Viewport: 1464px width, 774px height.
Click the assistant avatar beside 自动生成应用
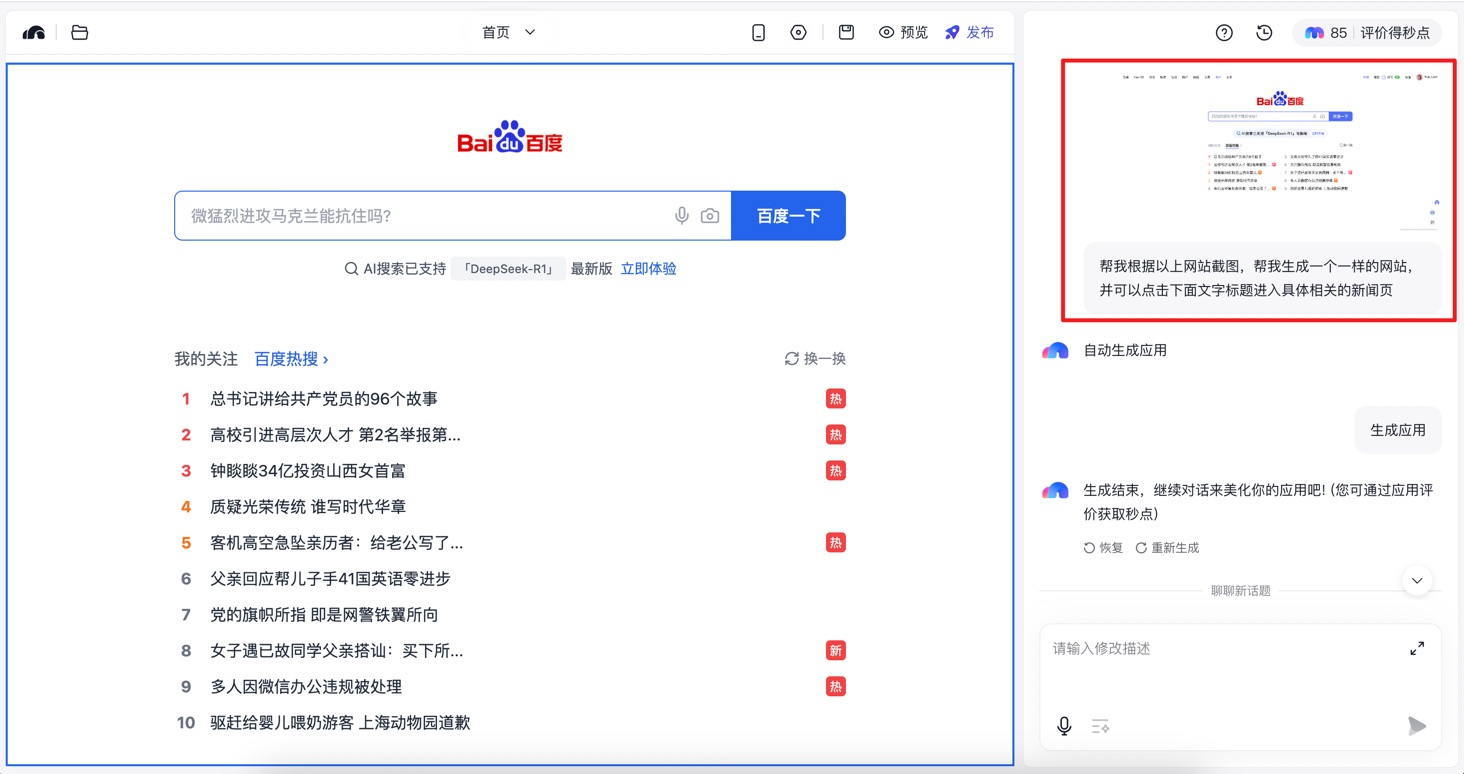point(1055,351)
